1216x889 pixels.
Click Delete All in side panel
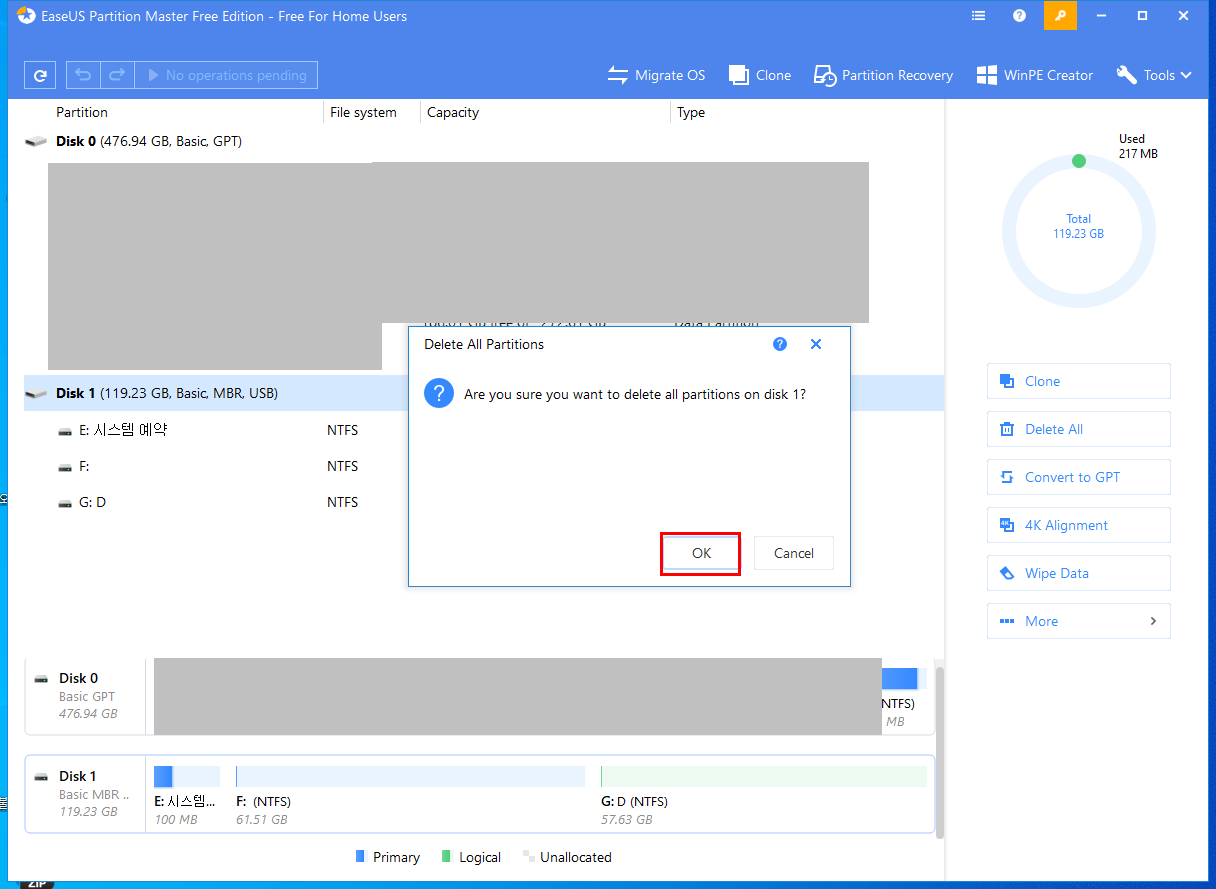point(1078,429)
